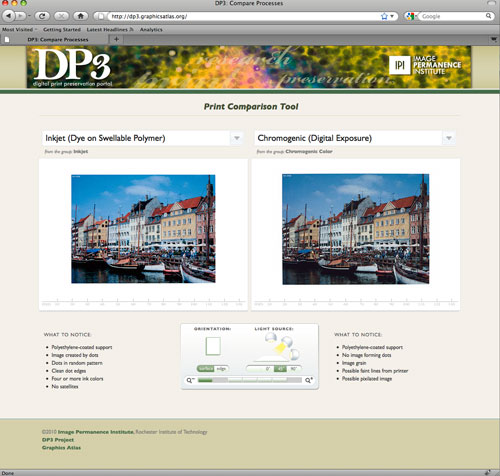Click the Stop loading X button

pos(61,16)
